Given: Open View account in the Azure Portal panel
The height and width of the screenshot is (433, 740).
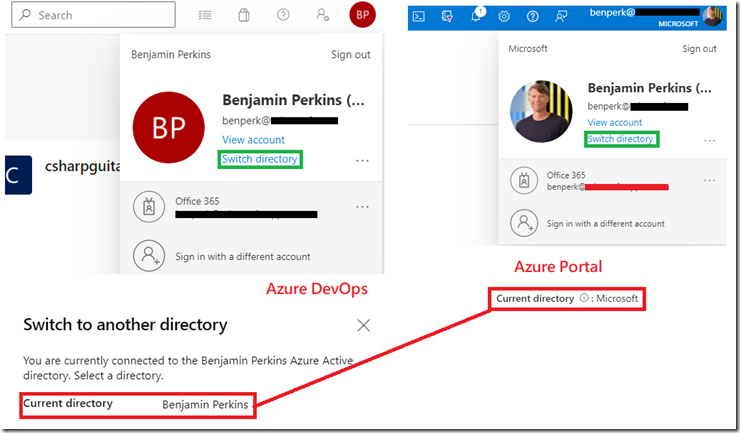Looking at the screenshot, I should click(614, 122).
